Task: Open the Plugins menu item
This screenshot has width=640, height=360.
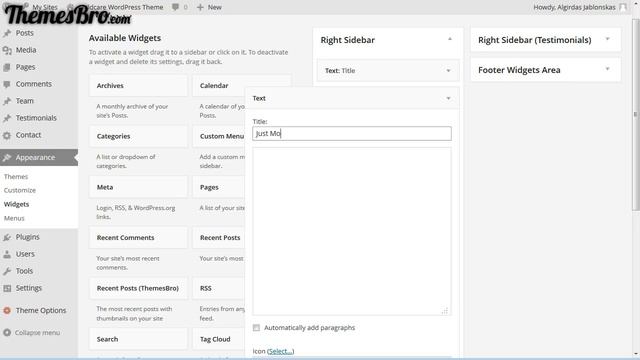Action: 28,237
